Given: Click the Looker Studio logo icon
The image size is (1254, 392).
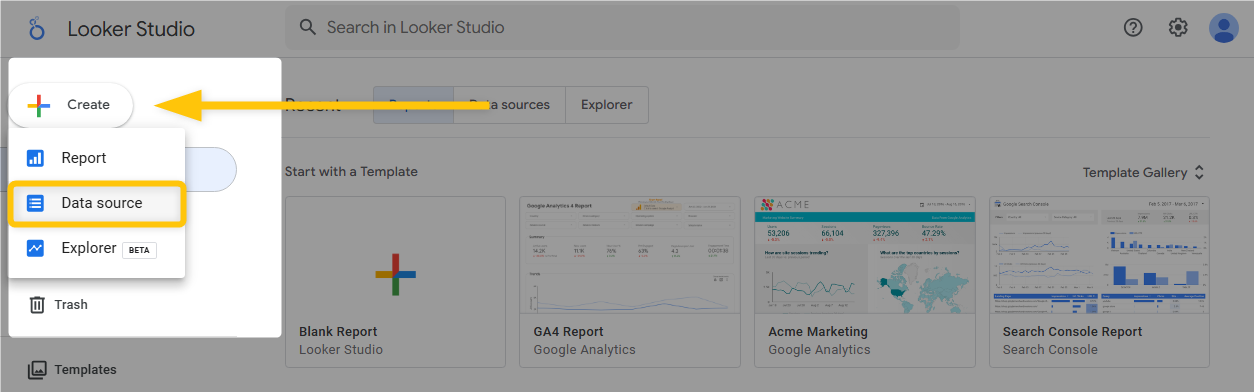Looking at the screenshot, I should point(37,28).
